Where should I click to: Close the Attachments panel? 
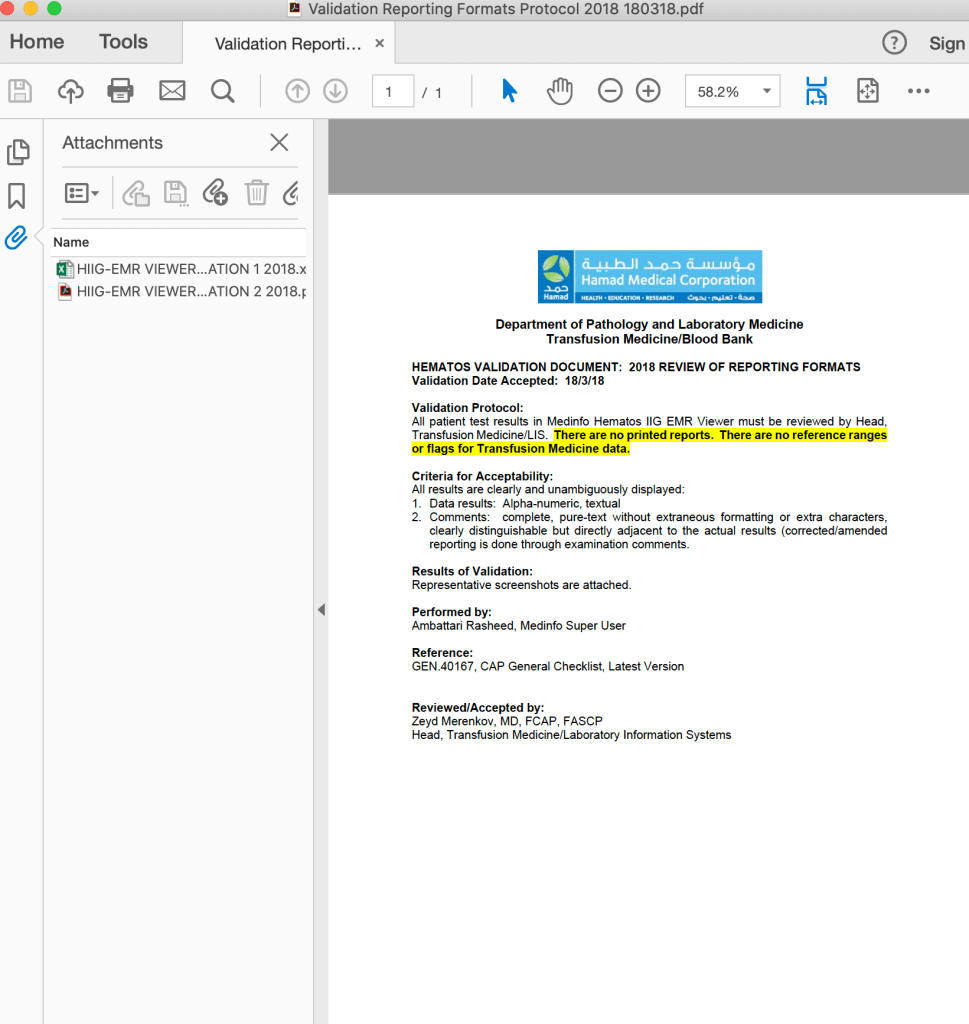coord(279,143)
